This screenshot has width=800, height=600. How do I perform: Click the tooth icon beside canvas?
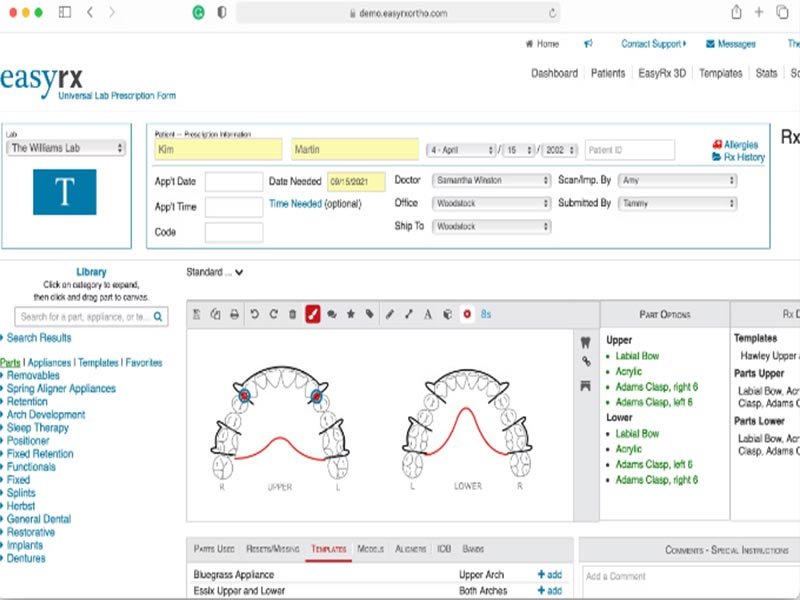coord(586,340)
